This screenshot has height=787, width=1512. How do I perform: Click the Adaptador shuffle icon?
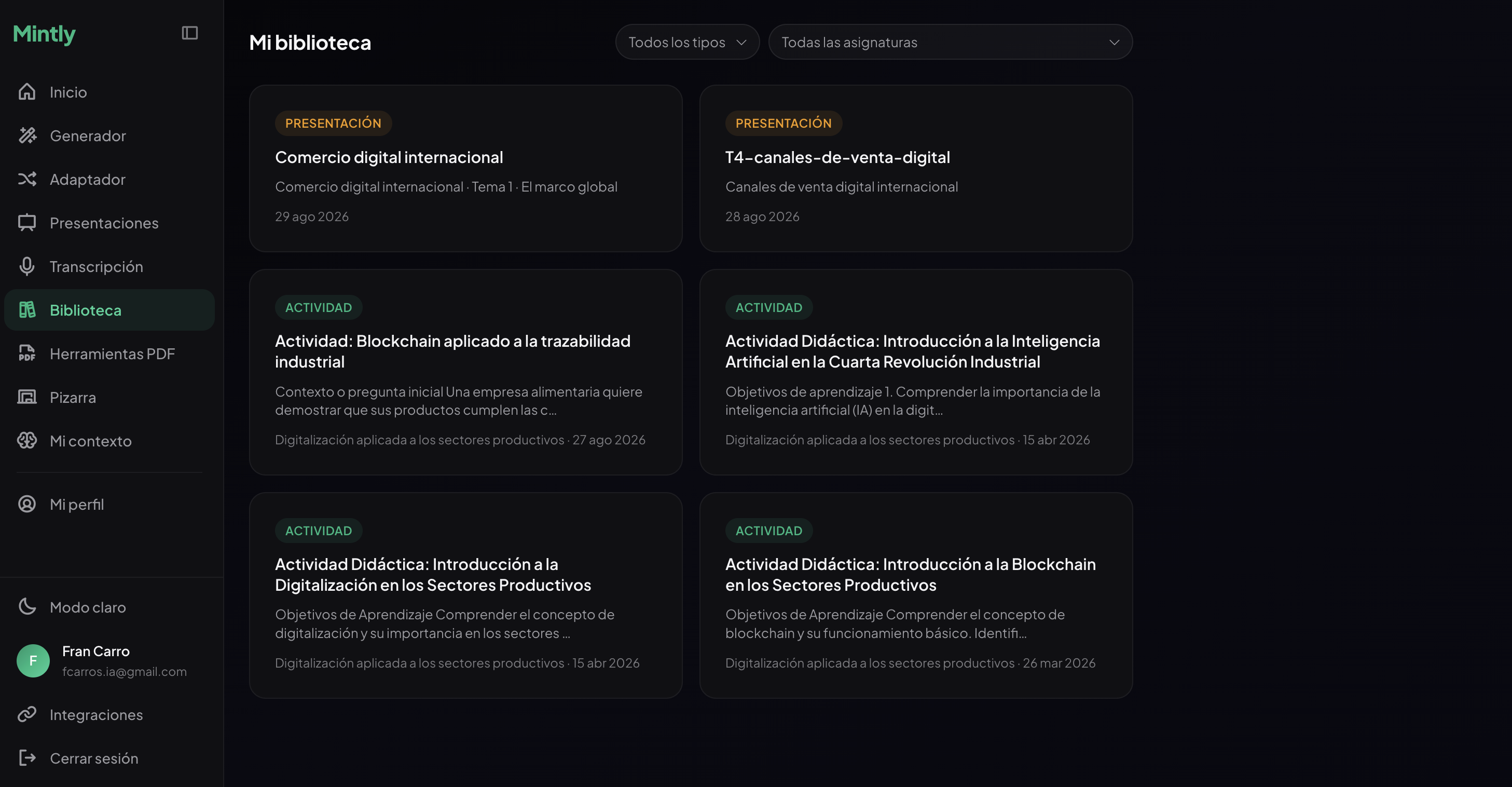27,179
